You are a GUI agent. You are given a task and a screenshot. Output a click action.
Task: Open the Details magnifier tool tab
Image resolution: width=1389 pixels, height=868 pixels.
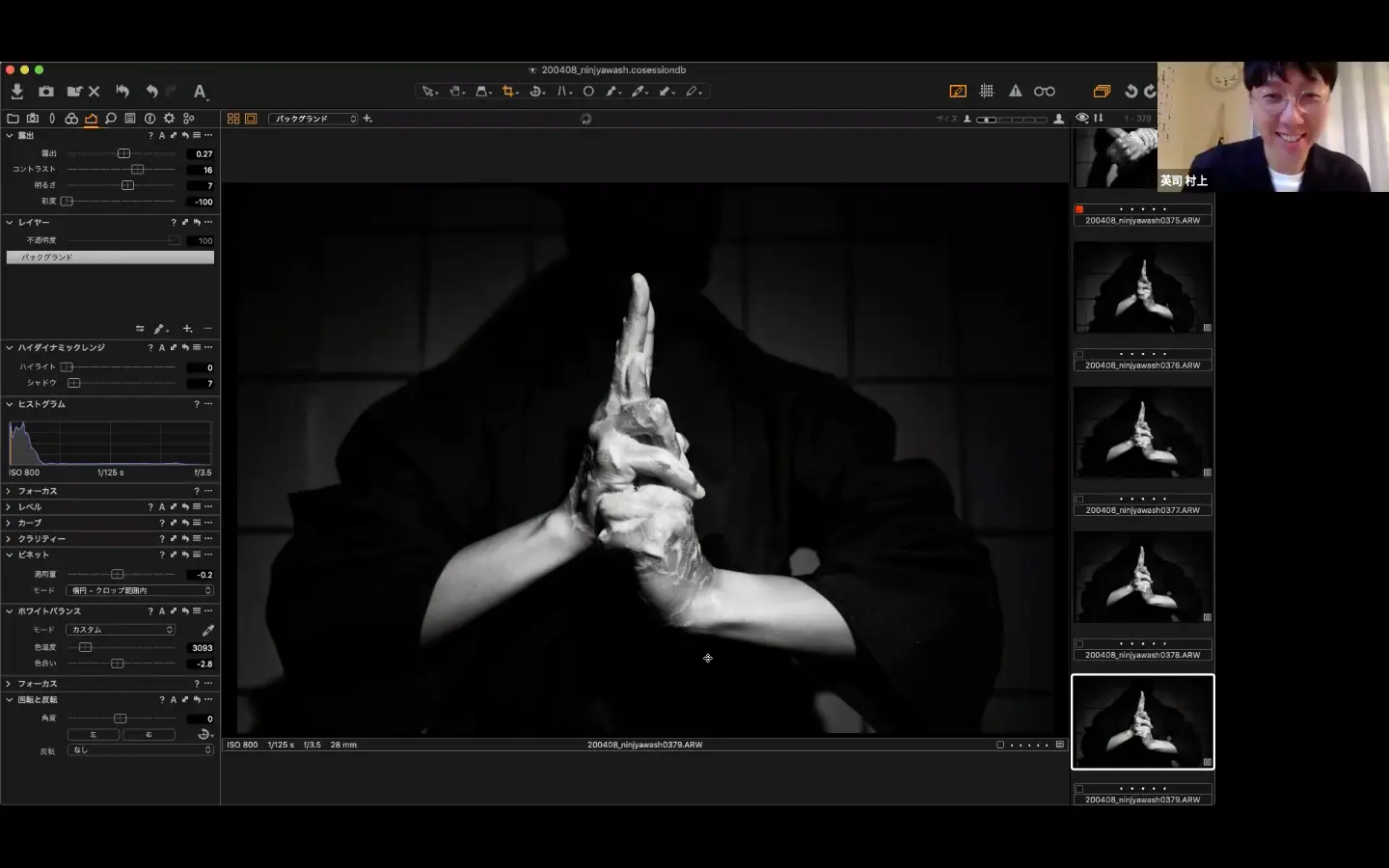(x=111, y=119)
